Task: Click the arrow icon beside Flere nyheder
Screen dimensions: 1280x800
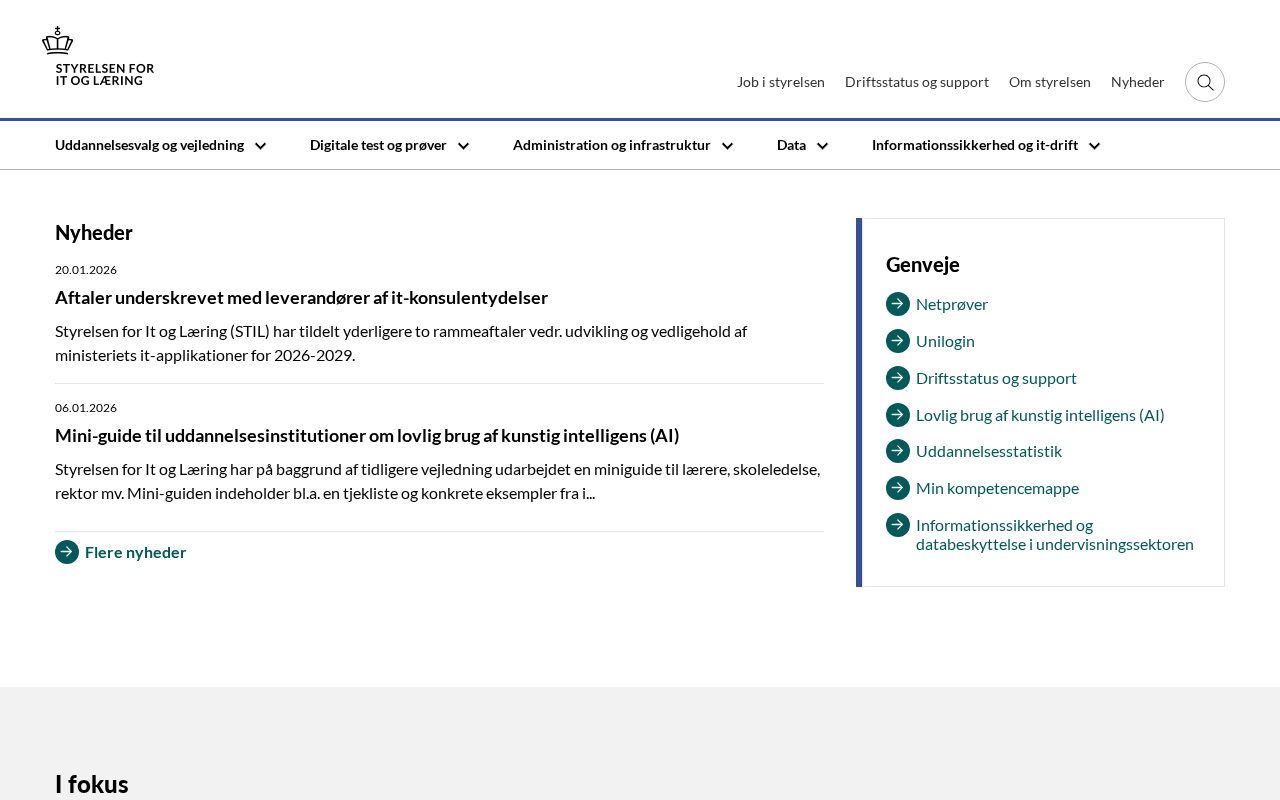Action: point(67,552)
